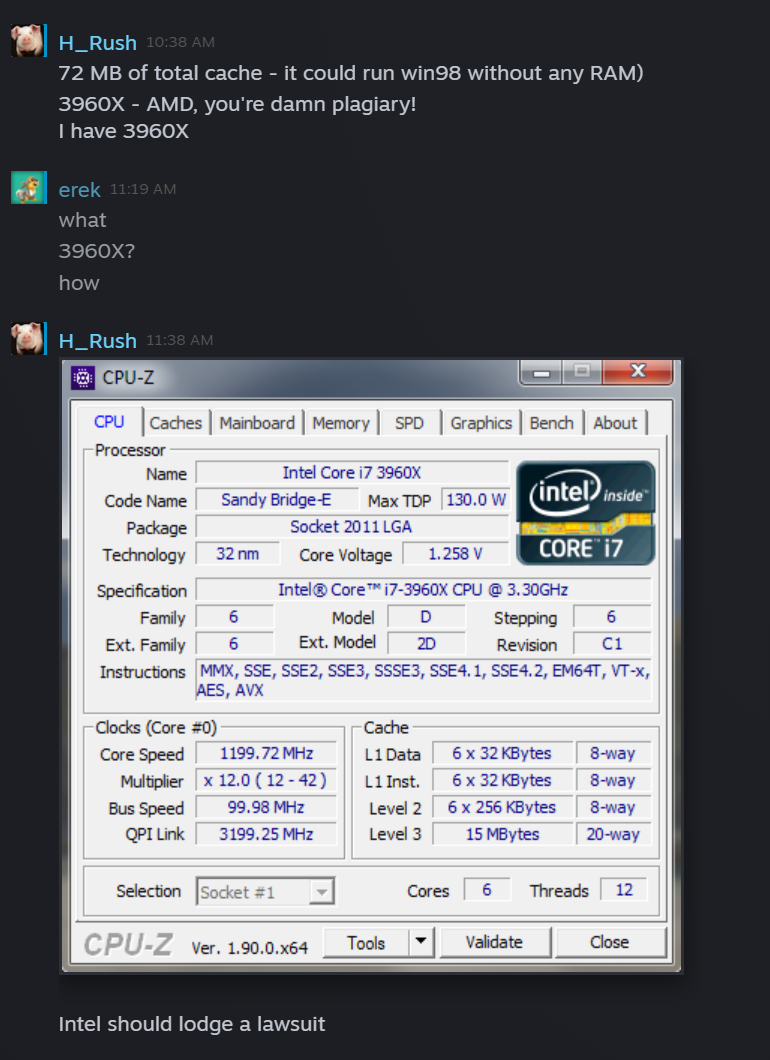Click the Code Name value 'Sandy Bridge-E'

276,500
